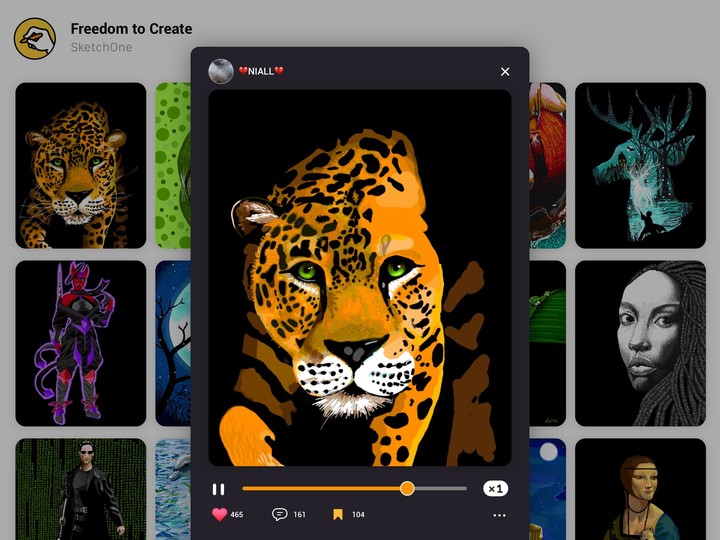Image resolution: width=720 pixels, height=540 pixels.
Task: Pause the jaguar drawing playback
Action: tap(219, 489)
